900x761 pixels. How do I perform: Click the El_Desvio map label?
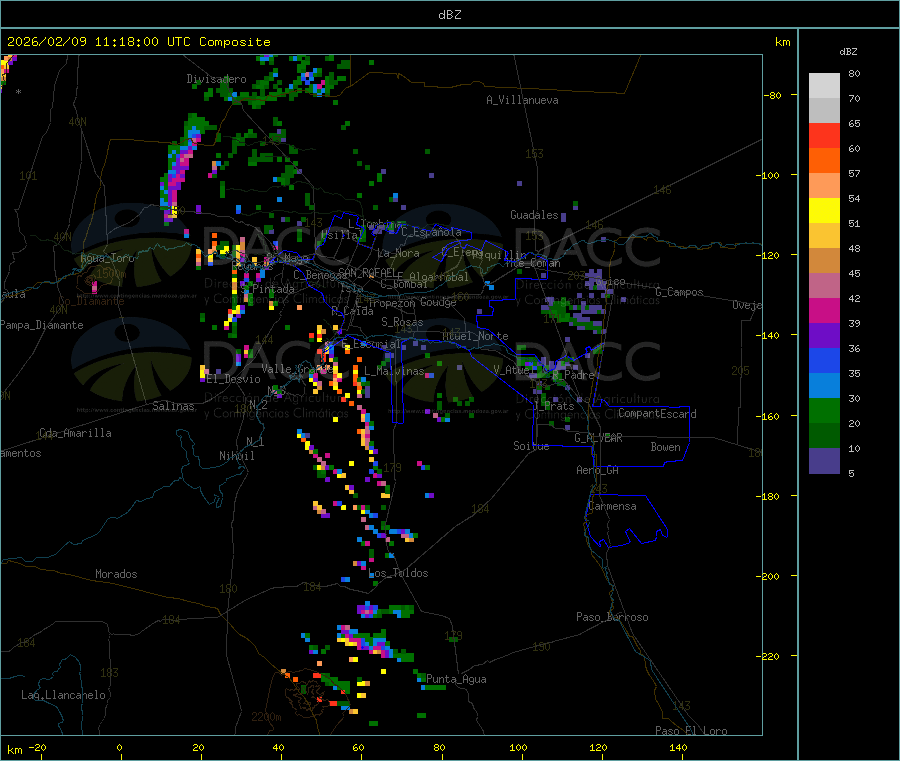(x=234, y=379)
